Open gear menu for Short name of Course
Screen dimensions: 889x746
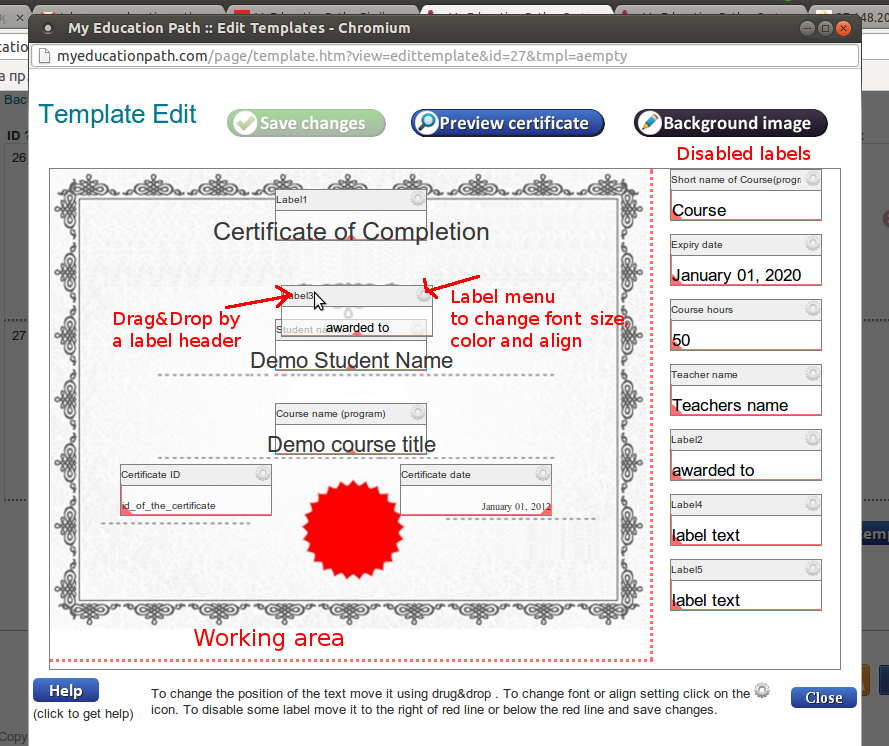[812, 179]
